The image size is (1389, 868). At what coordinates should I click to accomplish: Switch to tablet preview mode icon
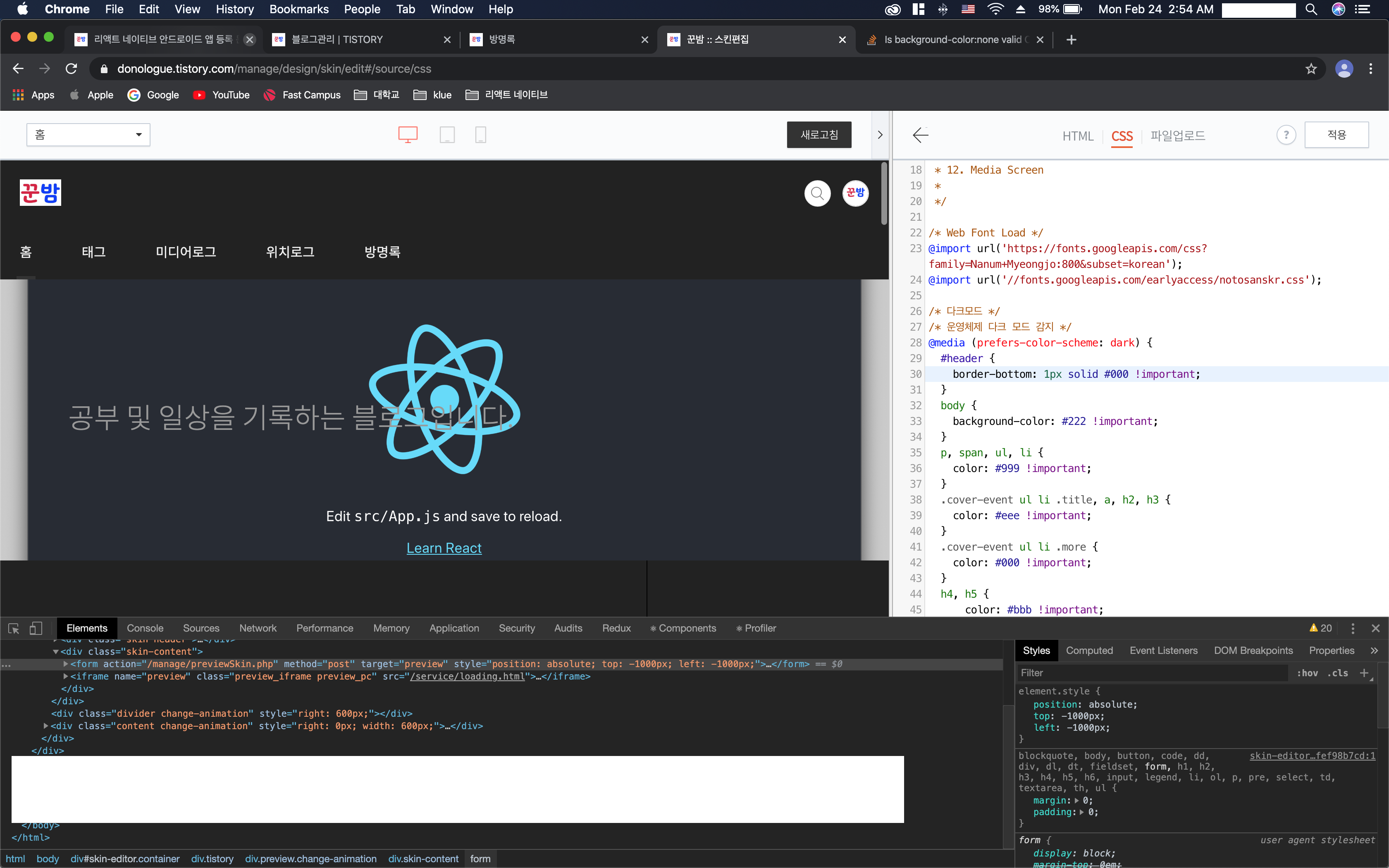(446, 134)
